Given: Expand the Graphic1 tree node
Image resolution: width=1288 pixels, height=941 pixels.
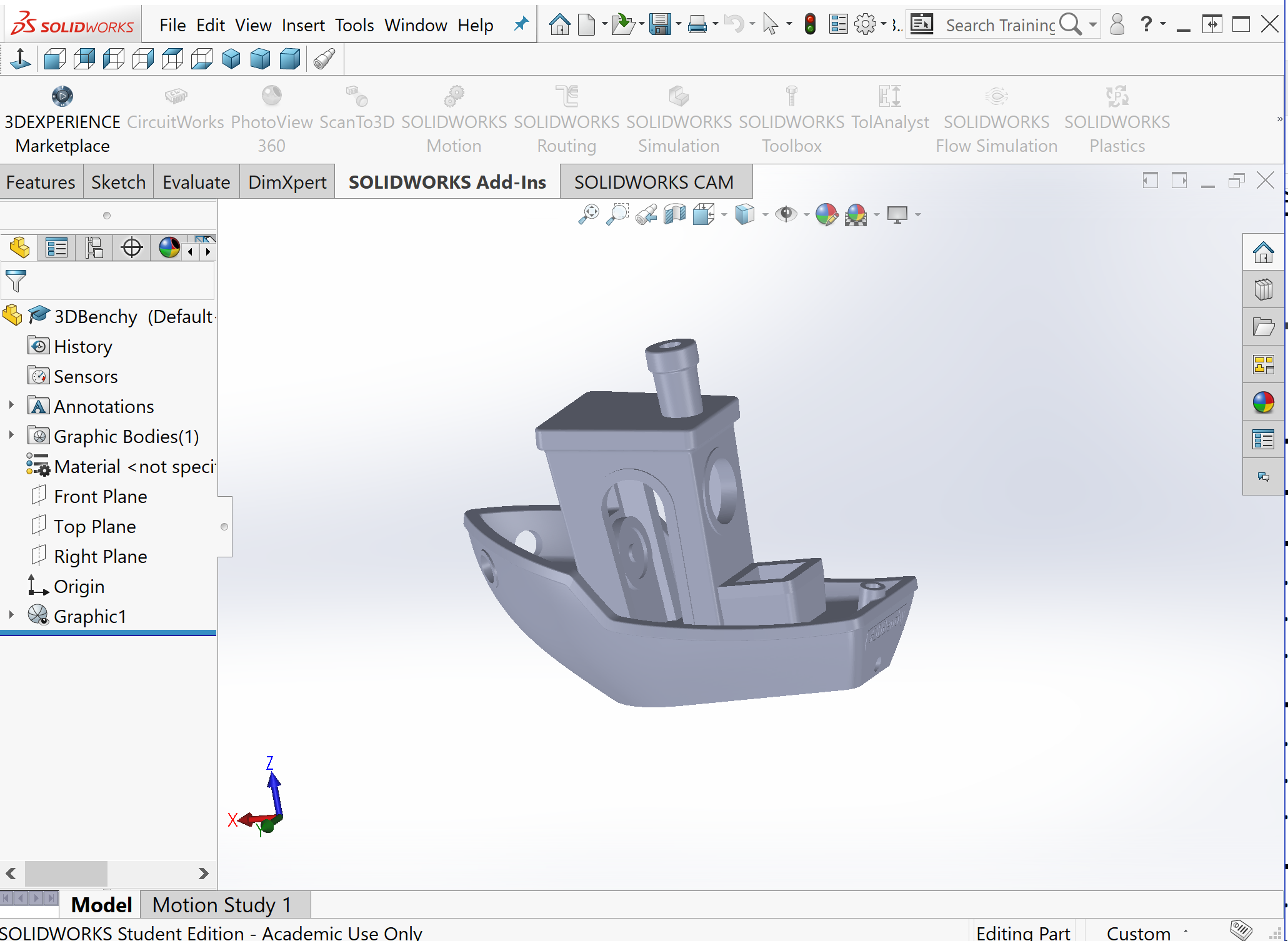Looking at the screenshot, I should pyautogui.click(x=11, y=615).
